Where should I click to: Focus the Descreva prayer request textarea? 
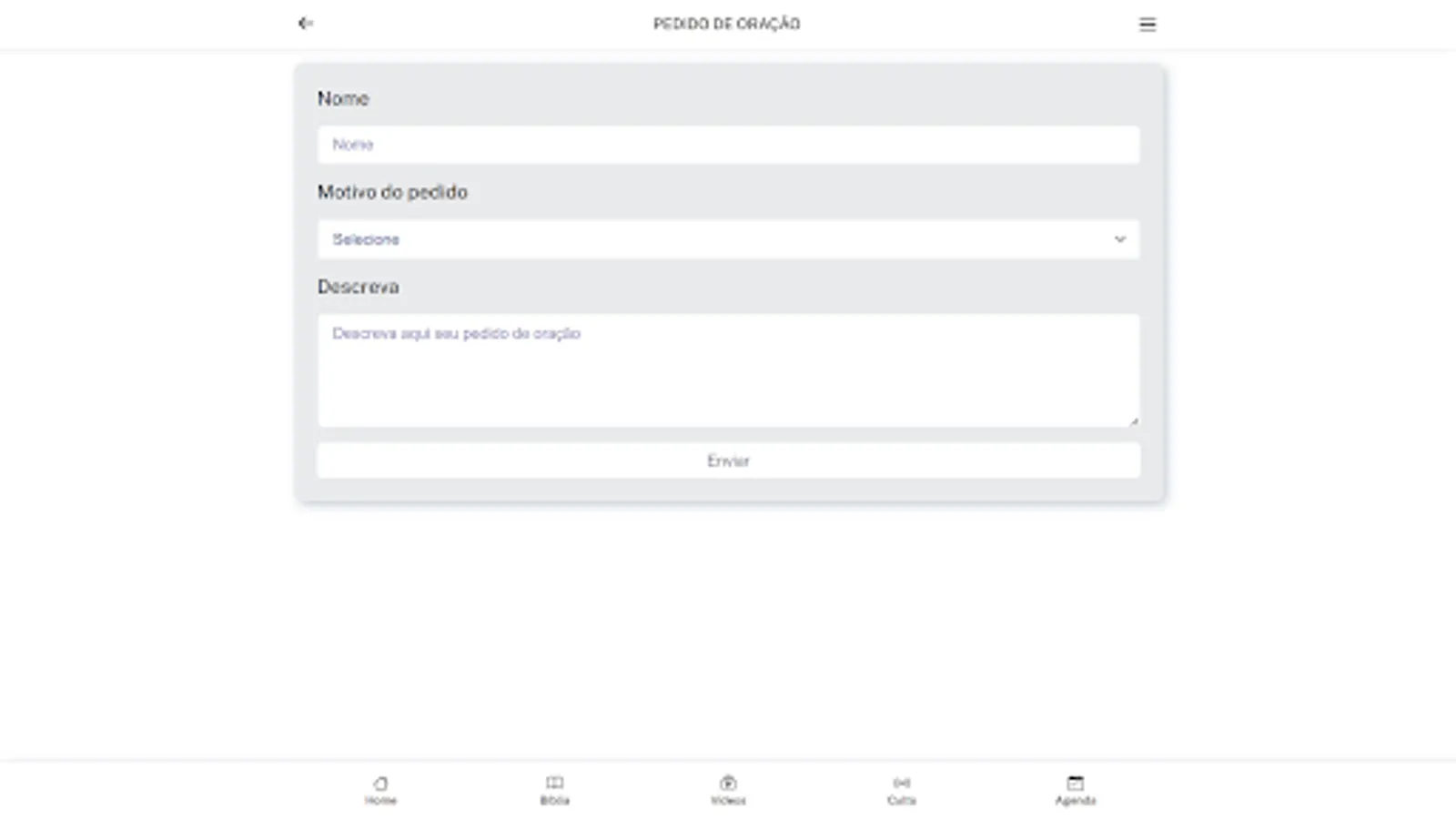pyautogui.click(x=728, y=370)
